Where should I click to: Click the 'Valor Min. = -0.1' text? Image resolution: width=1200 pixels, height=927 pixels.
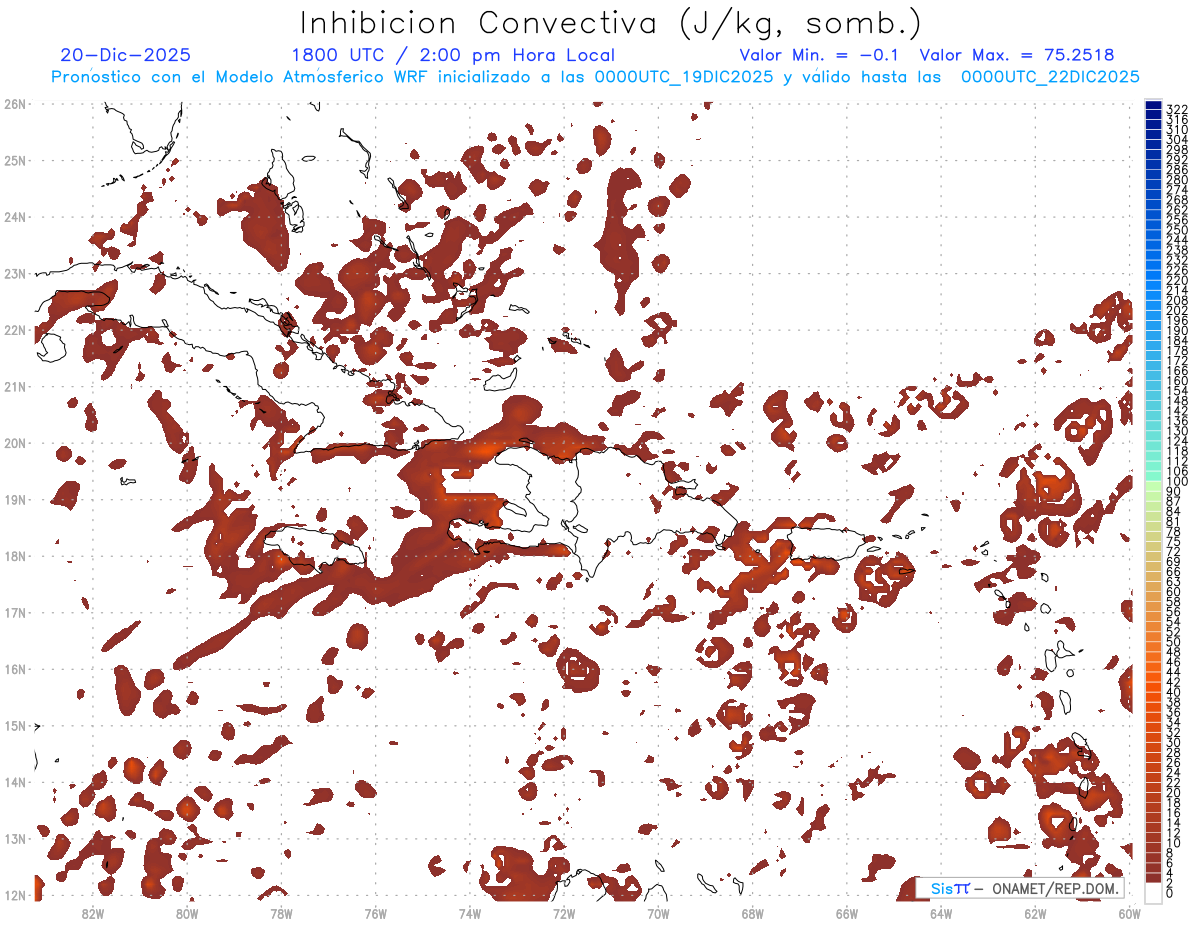(819, 55)
